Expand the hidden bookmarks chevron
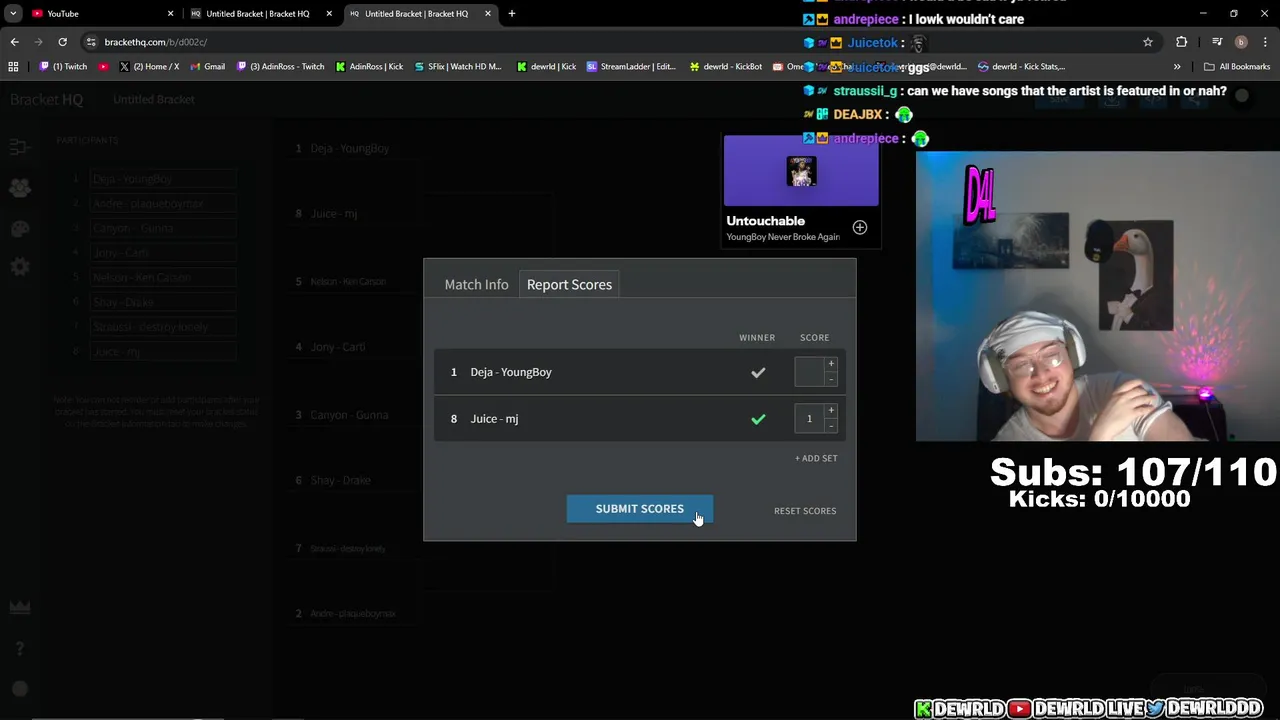 pyautogui.click(x=1177, y=67)
